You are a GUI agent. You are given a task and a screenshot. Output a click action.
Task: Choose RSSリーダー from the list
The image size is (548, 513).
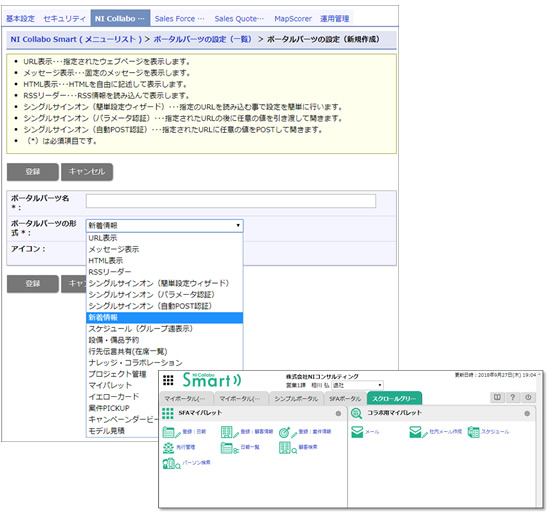164,272
